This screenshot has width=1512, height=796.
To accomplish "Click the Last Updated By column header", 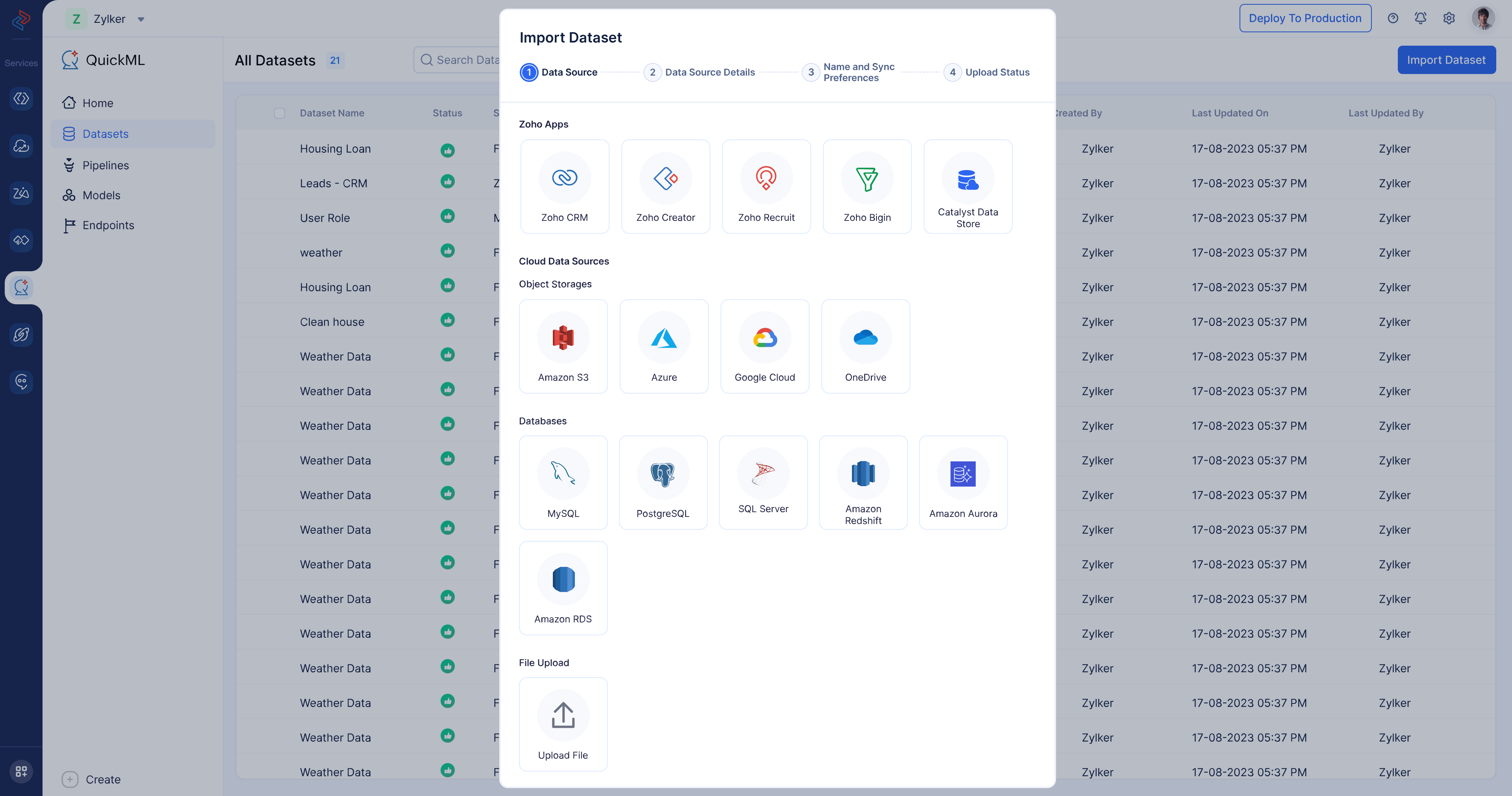I will (1386, 113).
